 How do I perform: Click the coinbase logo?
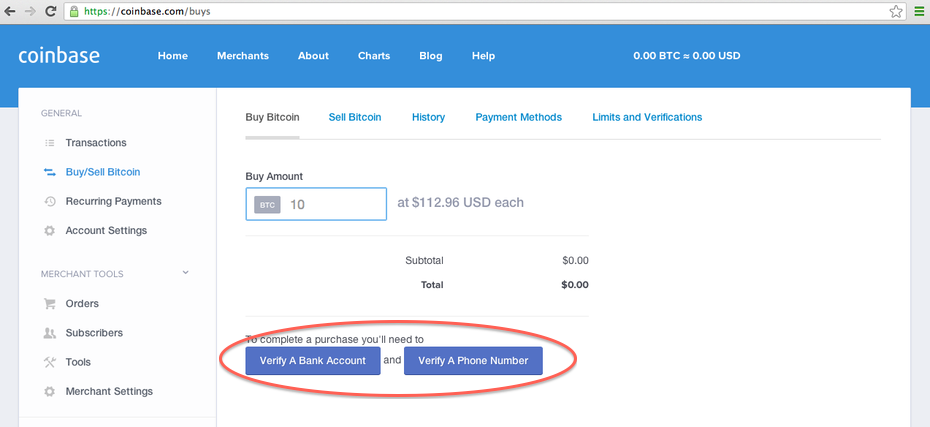click(59, 55)
